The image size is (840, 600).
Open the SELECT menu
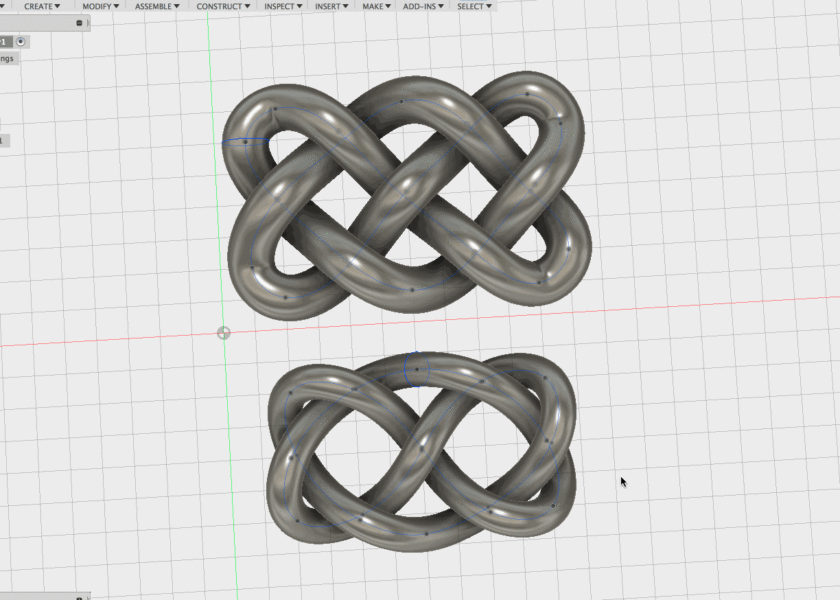pos(473,6)
